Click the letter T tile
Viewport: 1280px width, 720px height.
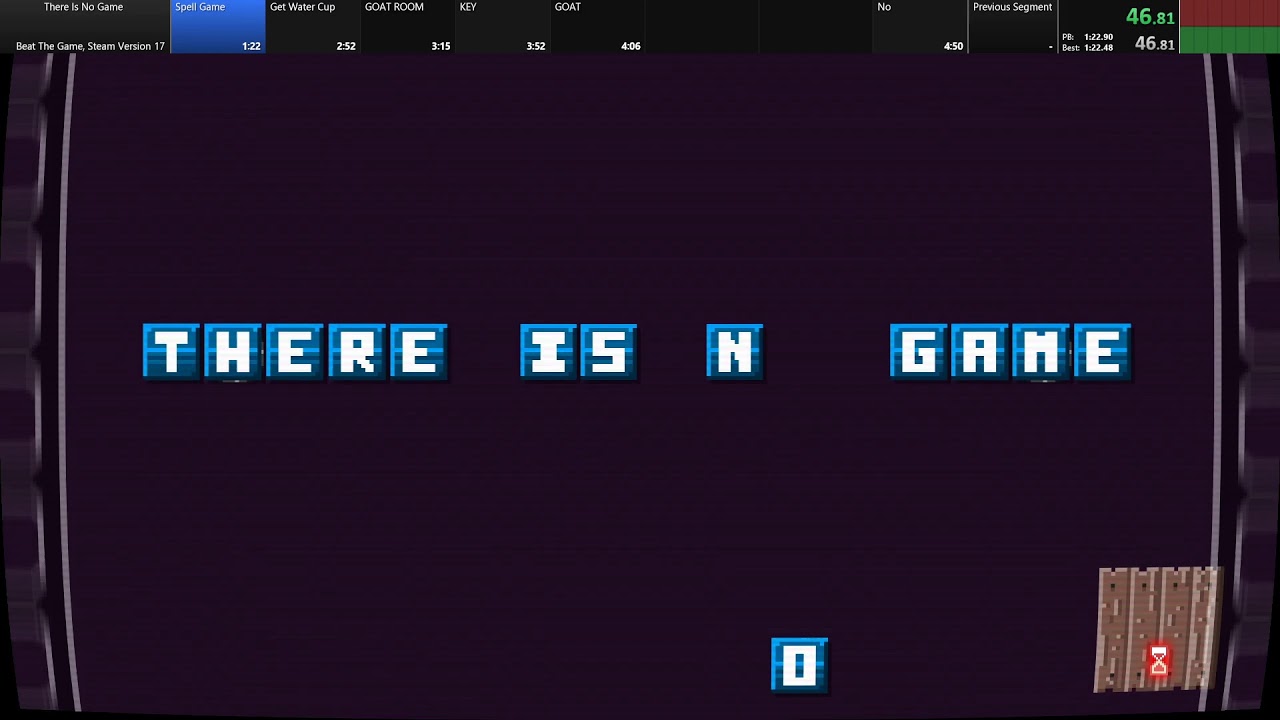[x=172, y=352]
